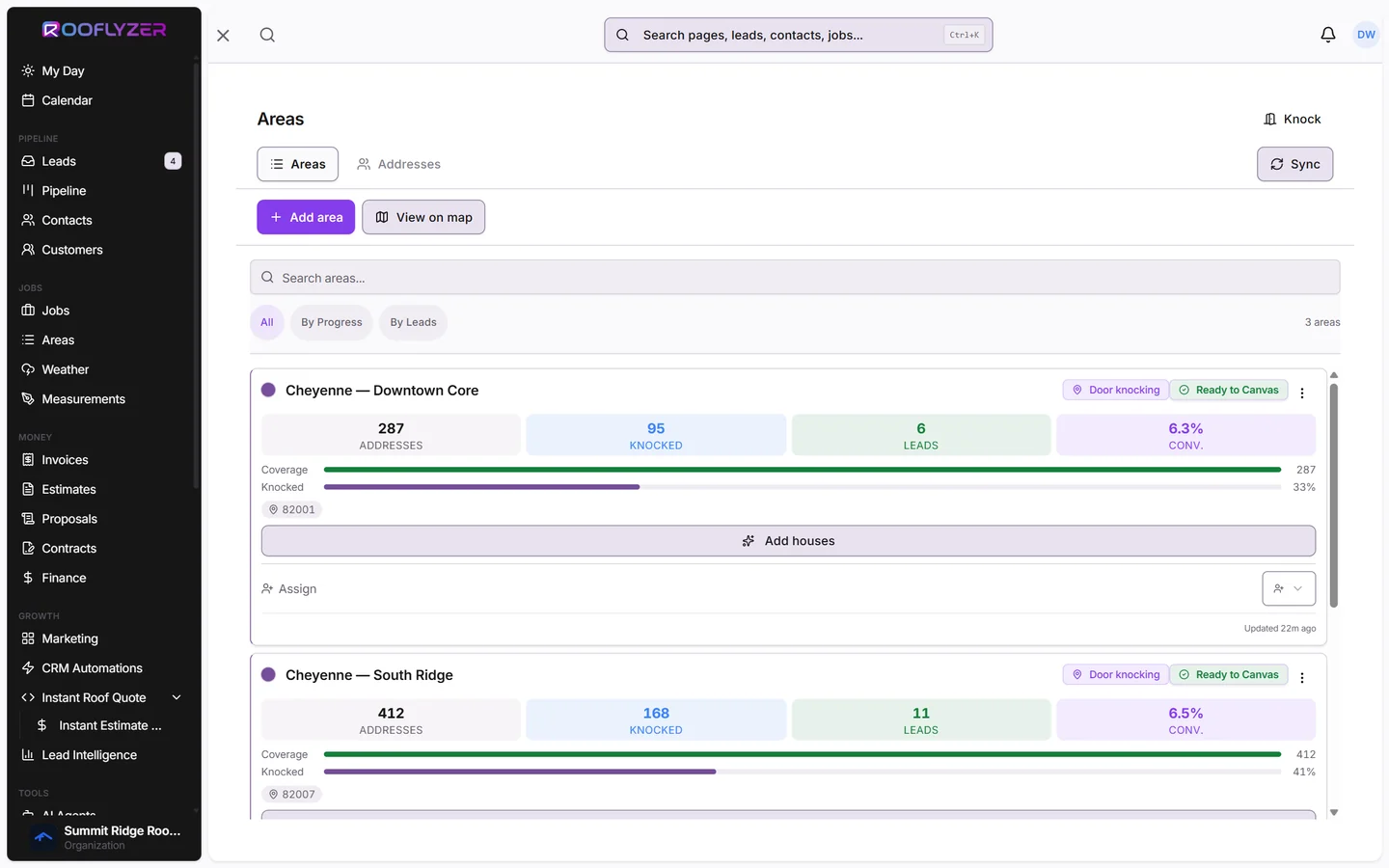The width and height of the screenshot is (1389, 868).
Task: Filter areas By Progress
Action: coord(332,322)
